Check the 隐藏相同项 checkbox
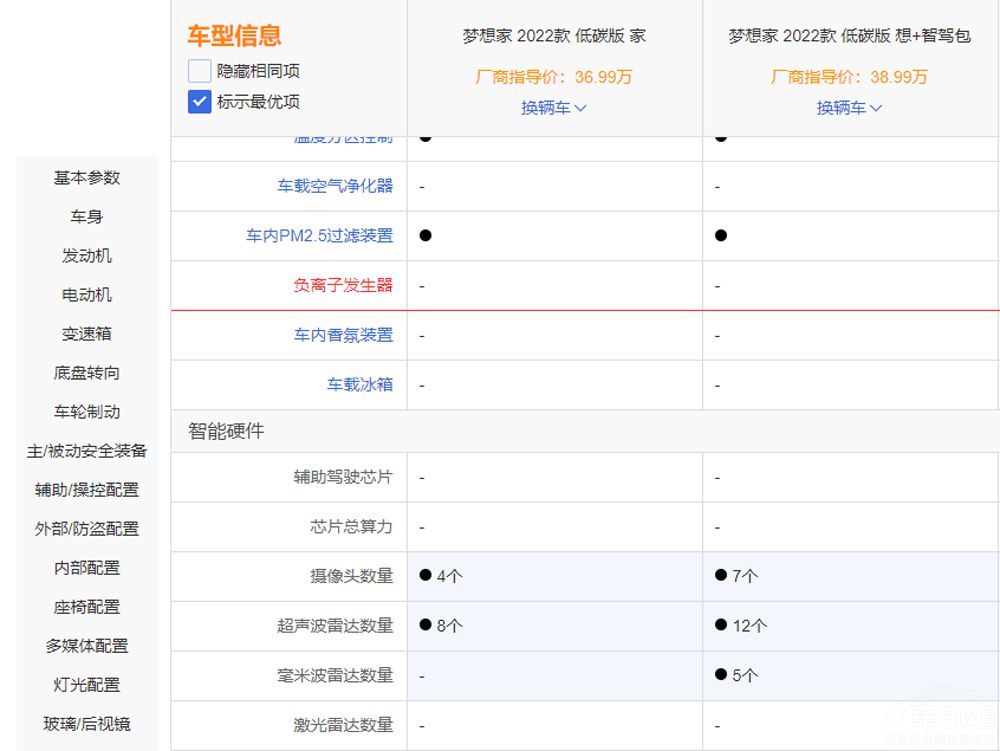 click(200, 71)
